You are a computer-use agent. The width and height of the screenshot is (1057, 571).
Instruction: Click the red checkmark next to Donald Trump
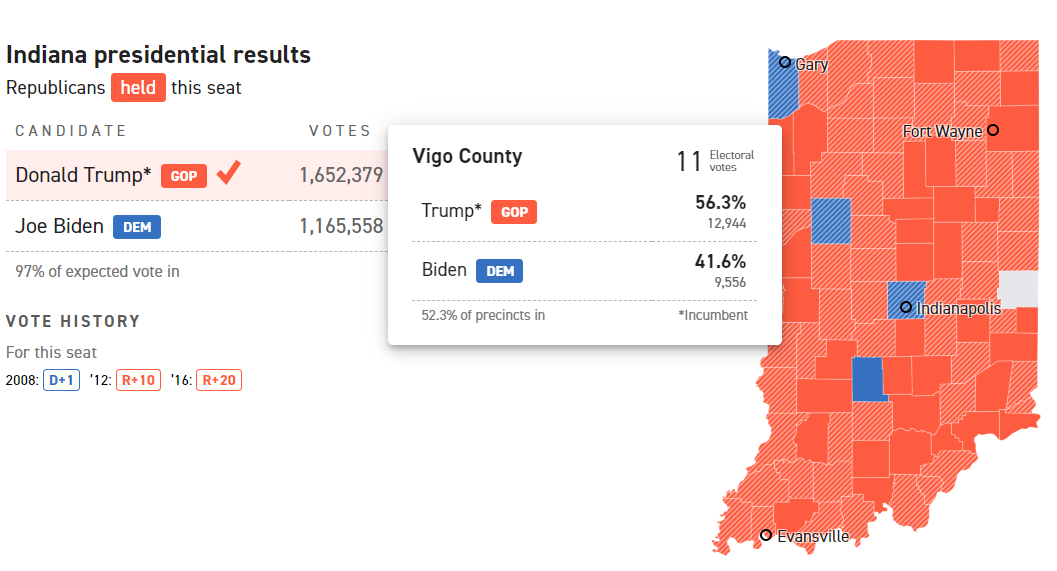pyautogui.click(x=229, y=174)
